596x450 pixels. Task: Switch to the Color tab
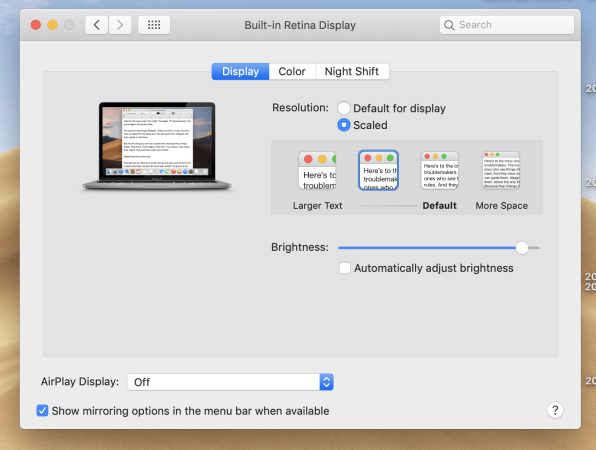tap(292, 71)
